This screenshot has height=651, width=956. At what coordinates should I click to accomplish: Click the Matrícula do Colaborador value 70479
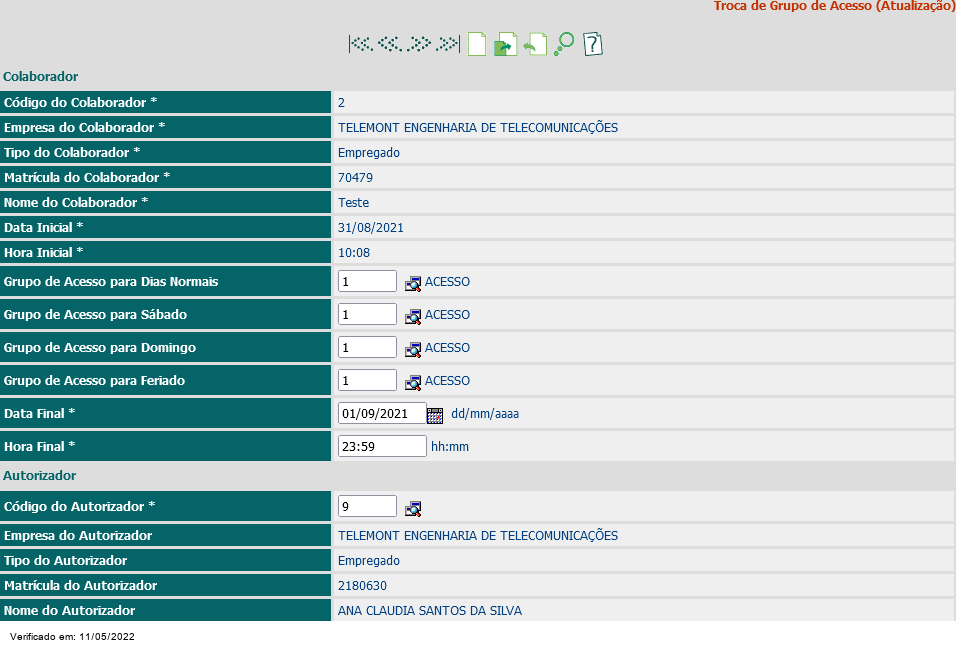tap(355, 177)
